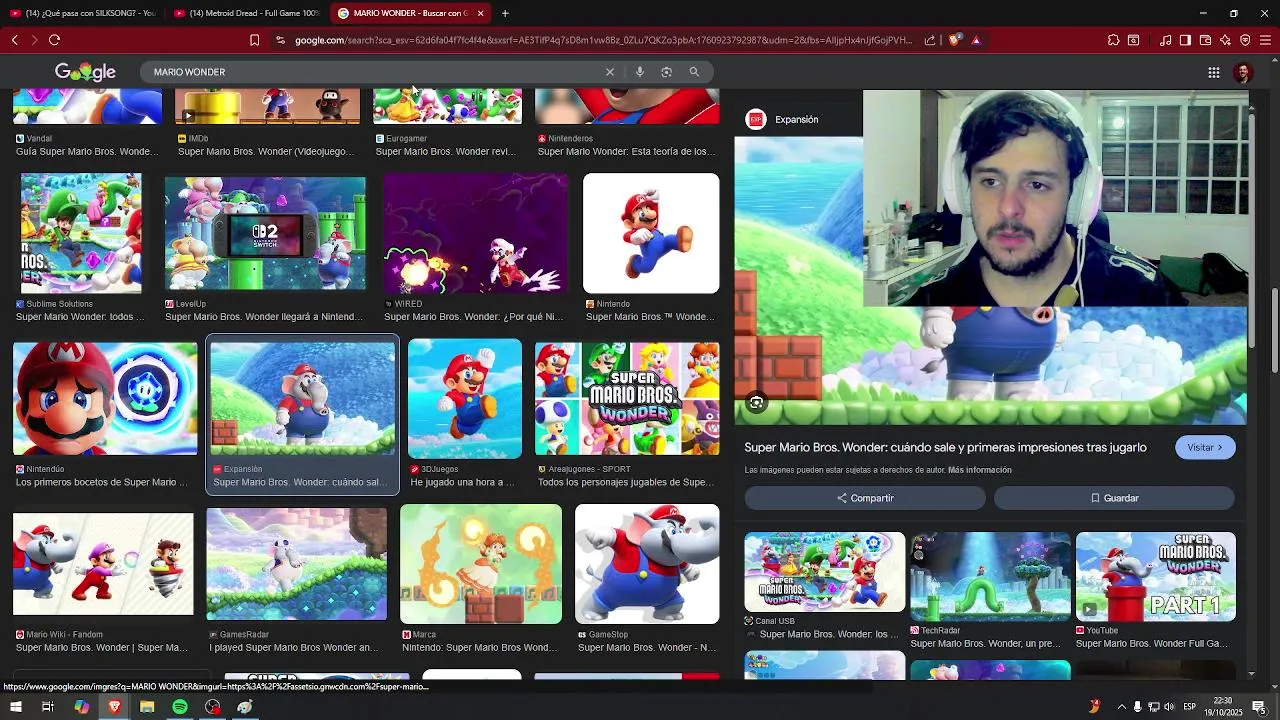The width and height of the screenshot is (1280, 720).
Task: Show hidden system tray icons
Action: pyautogui.click(x=1121, y=707)
